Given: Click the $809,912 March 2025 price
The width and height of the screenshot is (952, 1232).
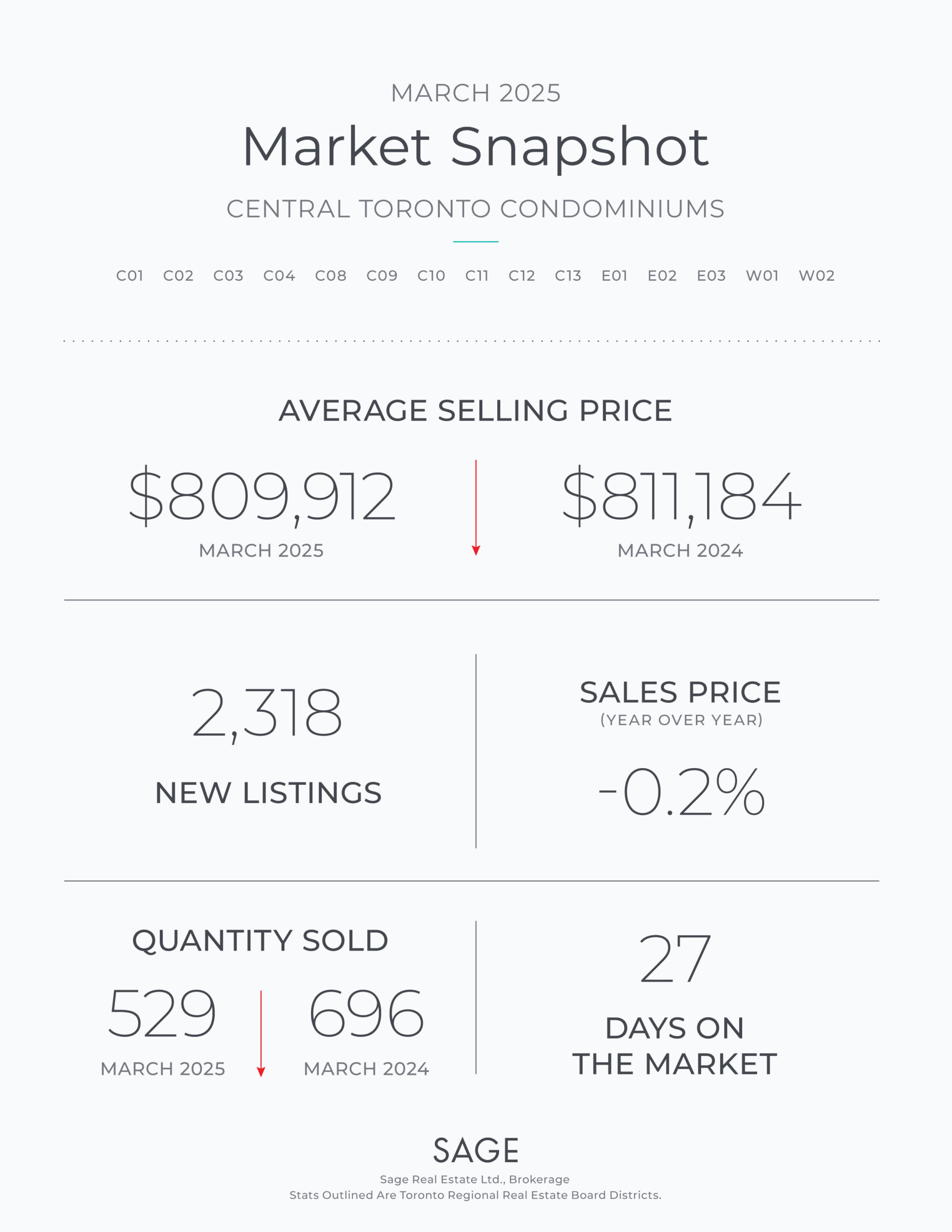Looking at the screenshot, I should pyautogui.click(x=262, y=496).
